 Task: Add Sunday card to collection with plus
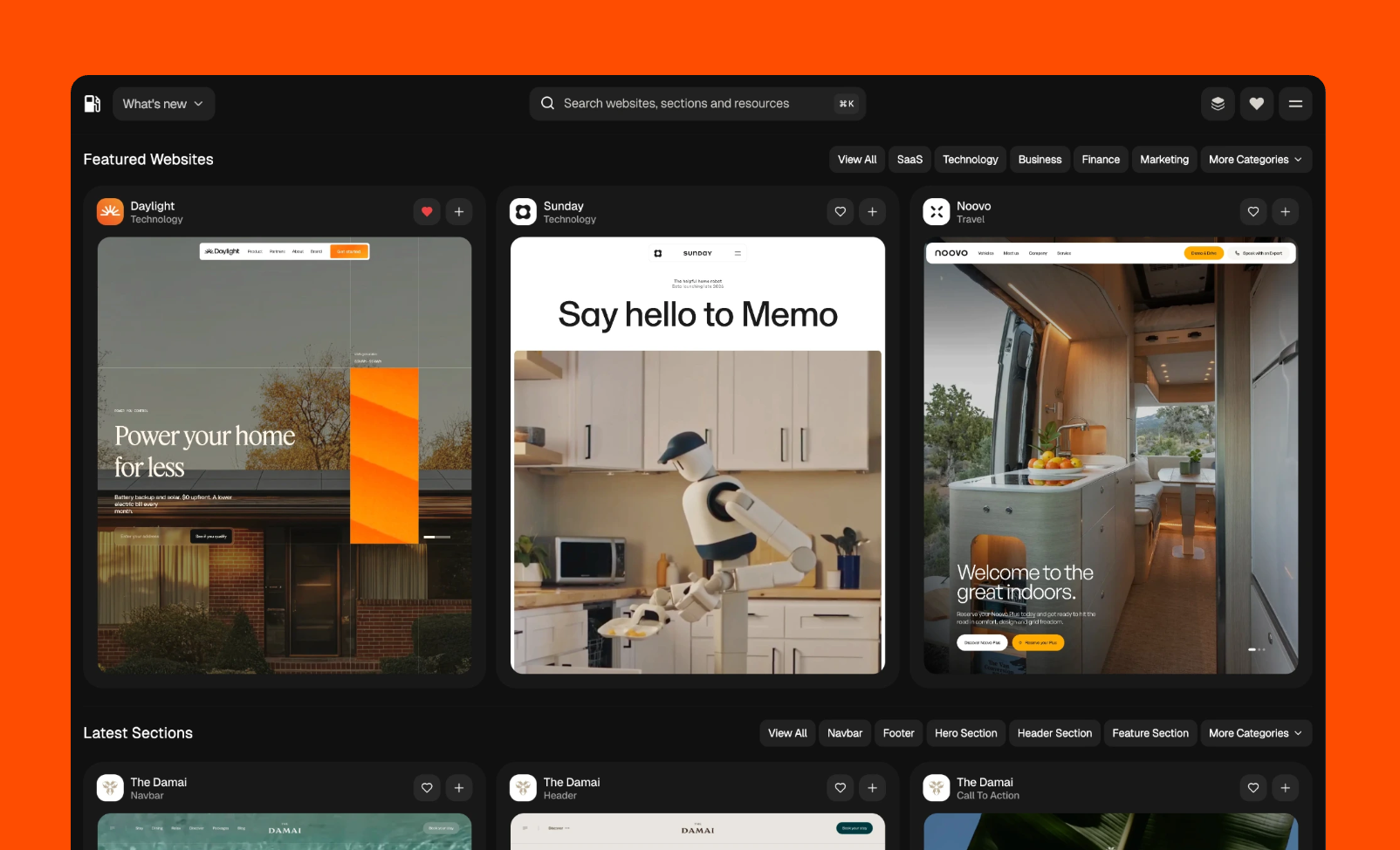(872, 212)
